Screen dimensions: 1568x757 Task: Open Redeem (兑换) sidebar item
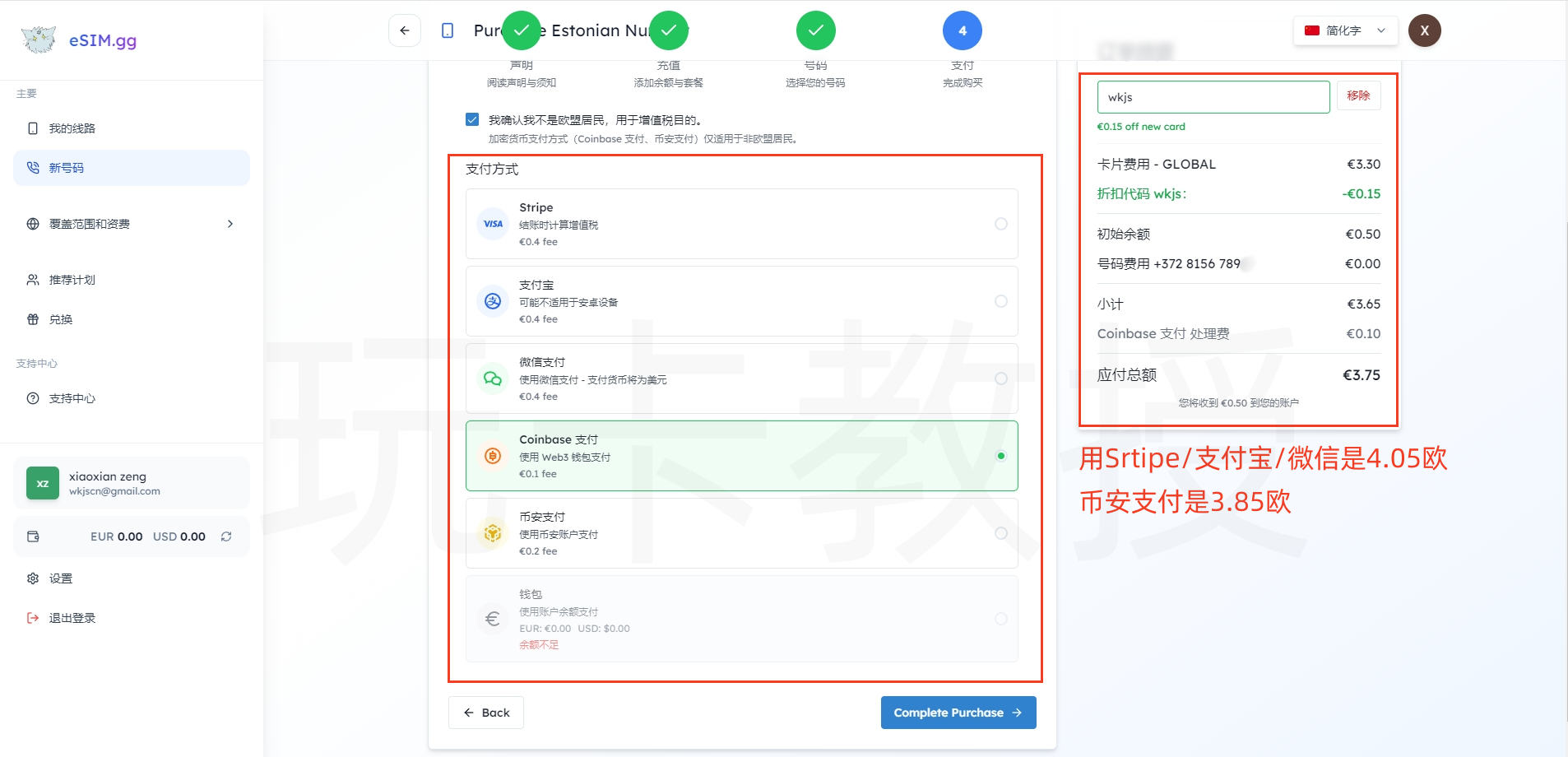(132, 319)
